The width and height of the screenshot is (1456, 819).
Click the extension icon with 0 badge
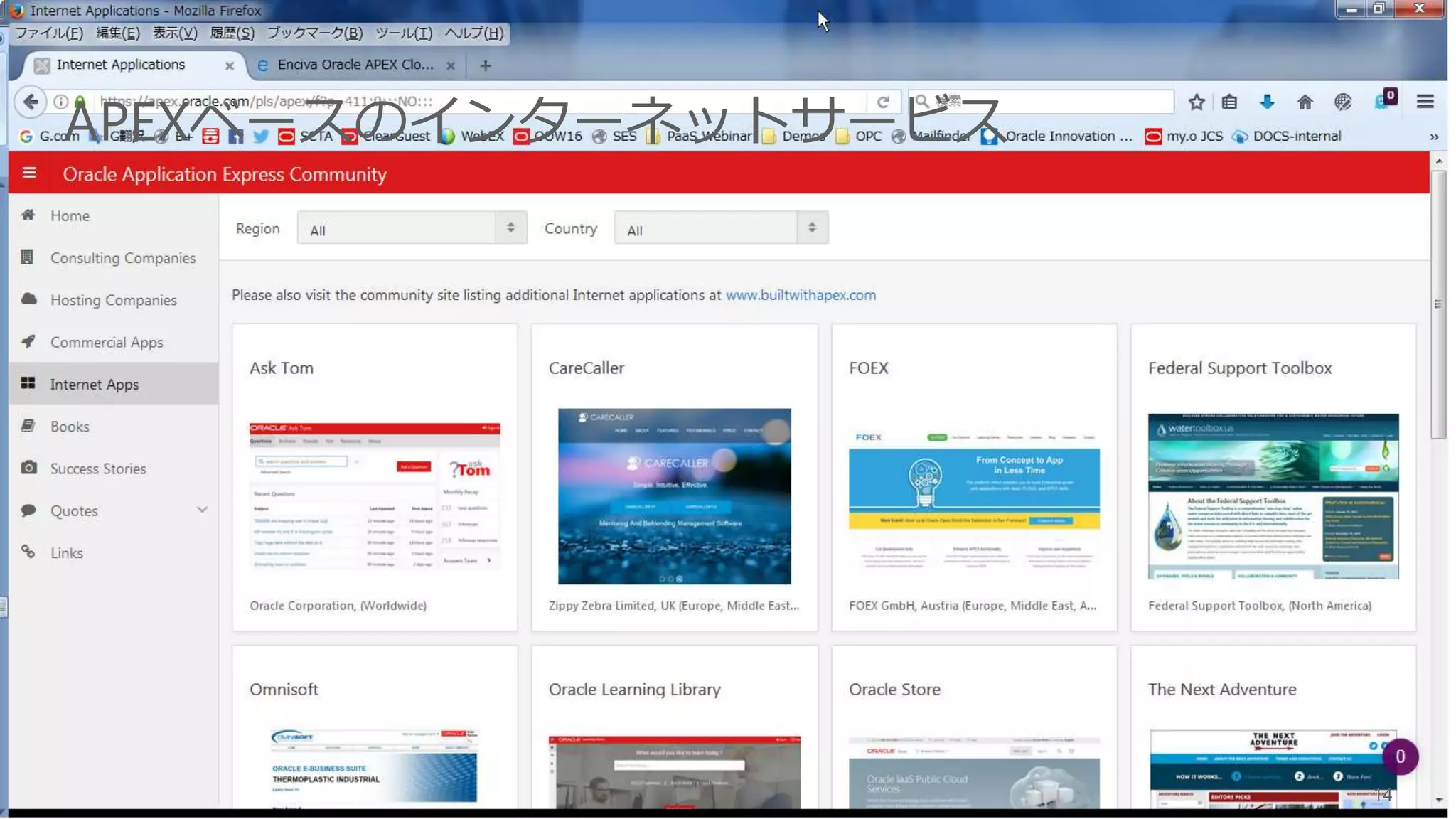(x=1385, y=100)
